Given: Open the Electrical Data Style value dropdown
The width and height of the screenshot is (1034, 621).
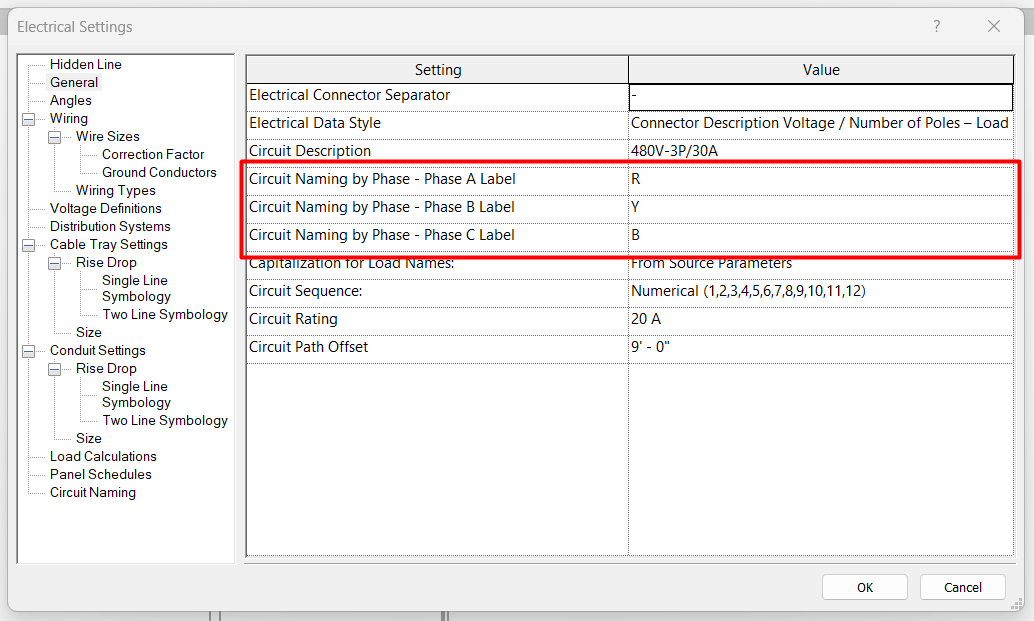Looking at the screenshot, I should click(820, 124).
